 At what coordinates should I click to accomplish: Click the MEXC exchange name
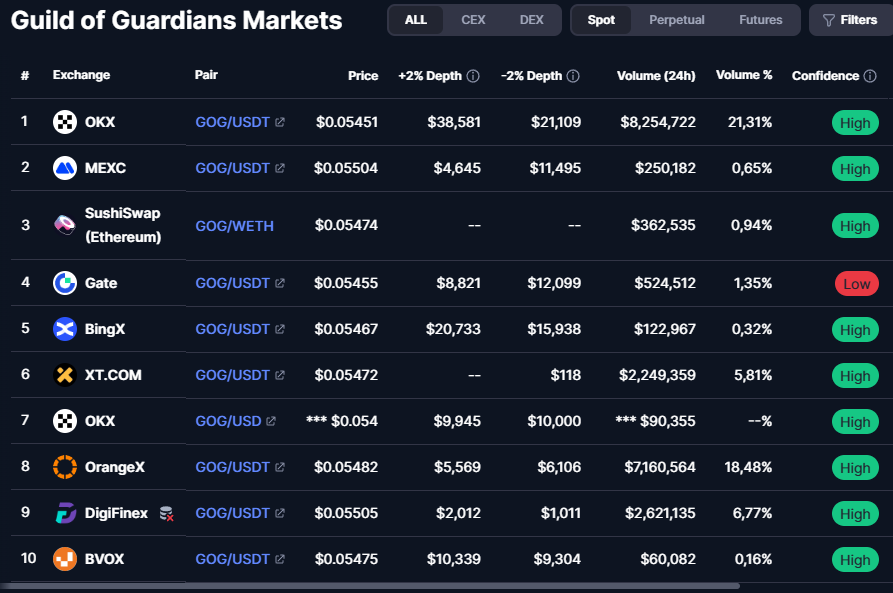tap(105, 168)
